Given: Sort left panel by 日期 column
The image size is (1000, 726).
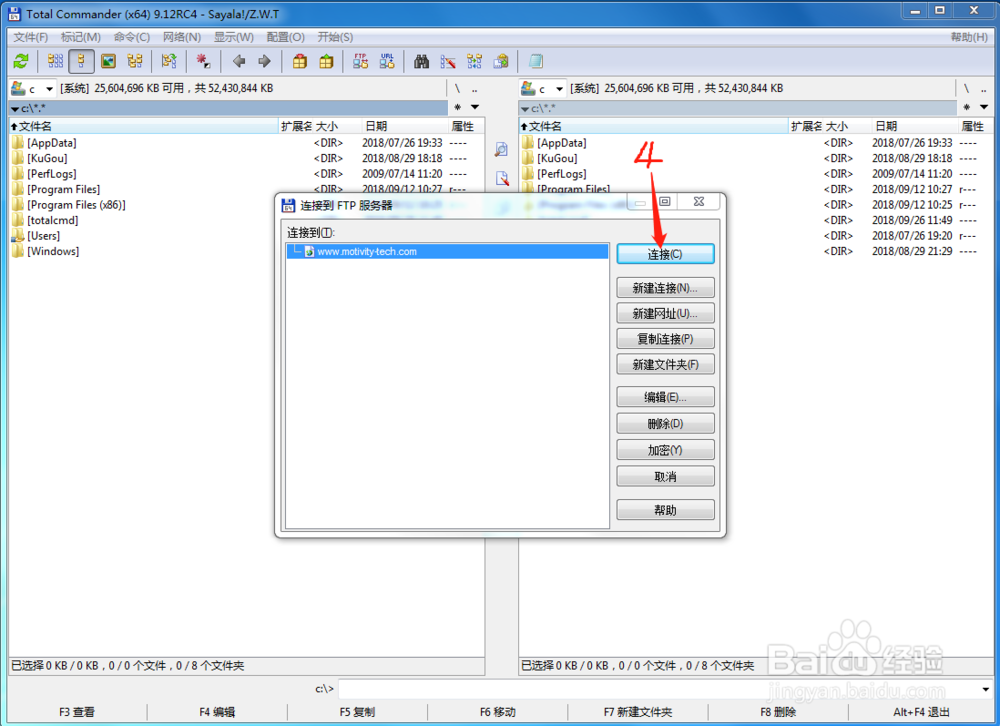Looking at the screenshot, I should [x=405, y=126].
